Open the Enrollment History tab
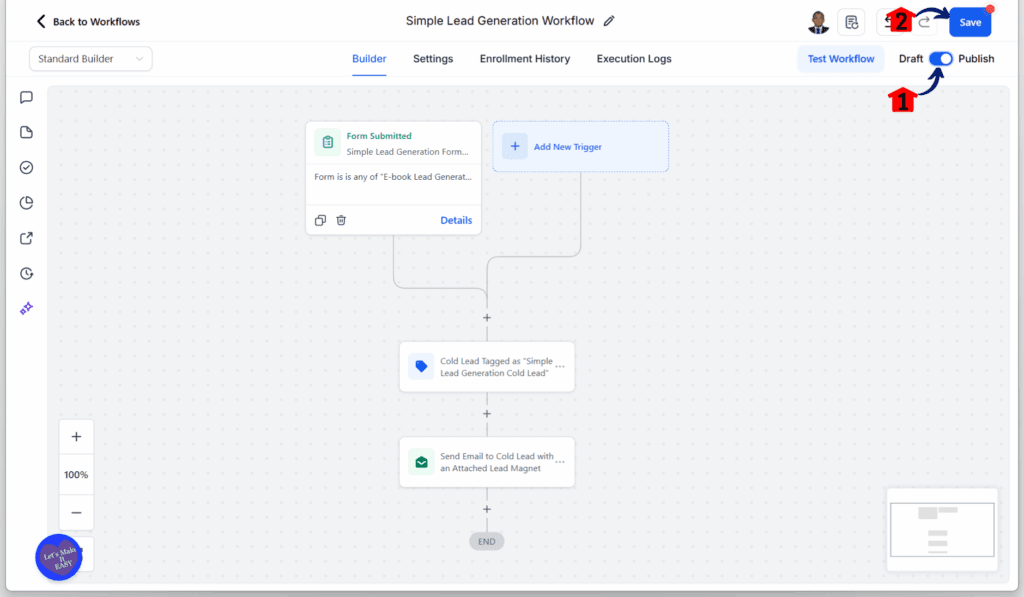The width and height of the screenshot is (1024, 597). coord(525,59)
